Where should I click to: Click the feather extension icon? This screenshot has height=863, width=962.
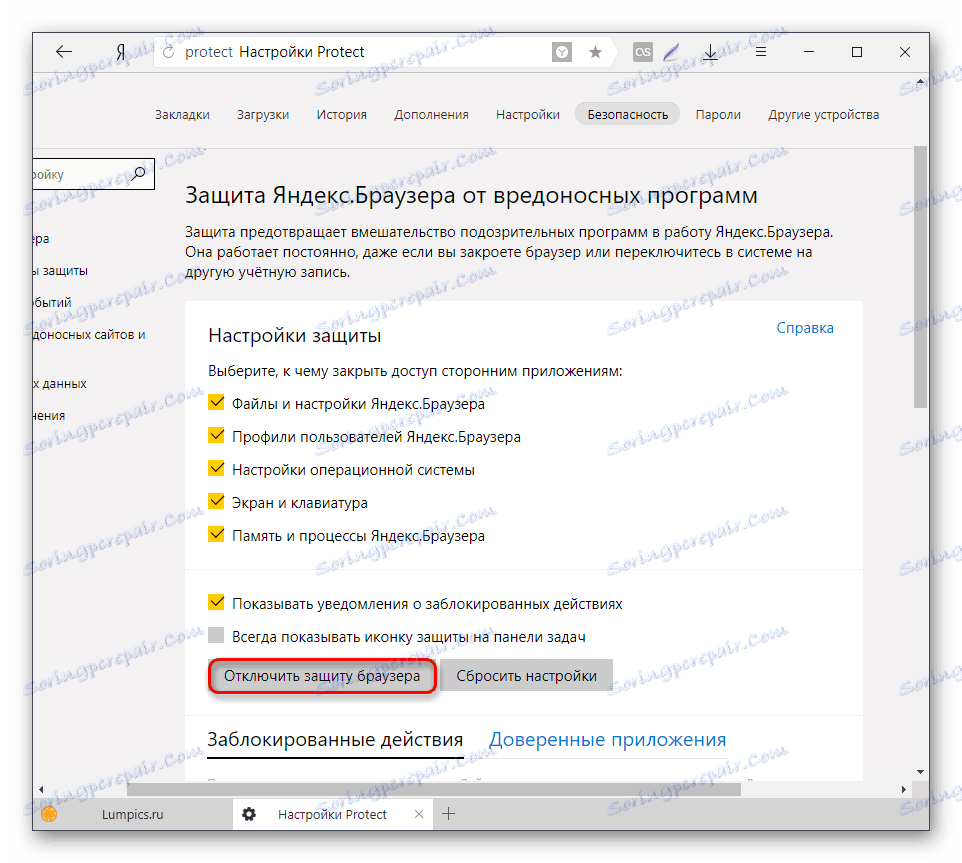coord(671,52)
